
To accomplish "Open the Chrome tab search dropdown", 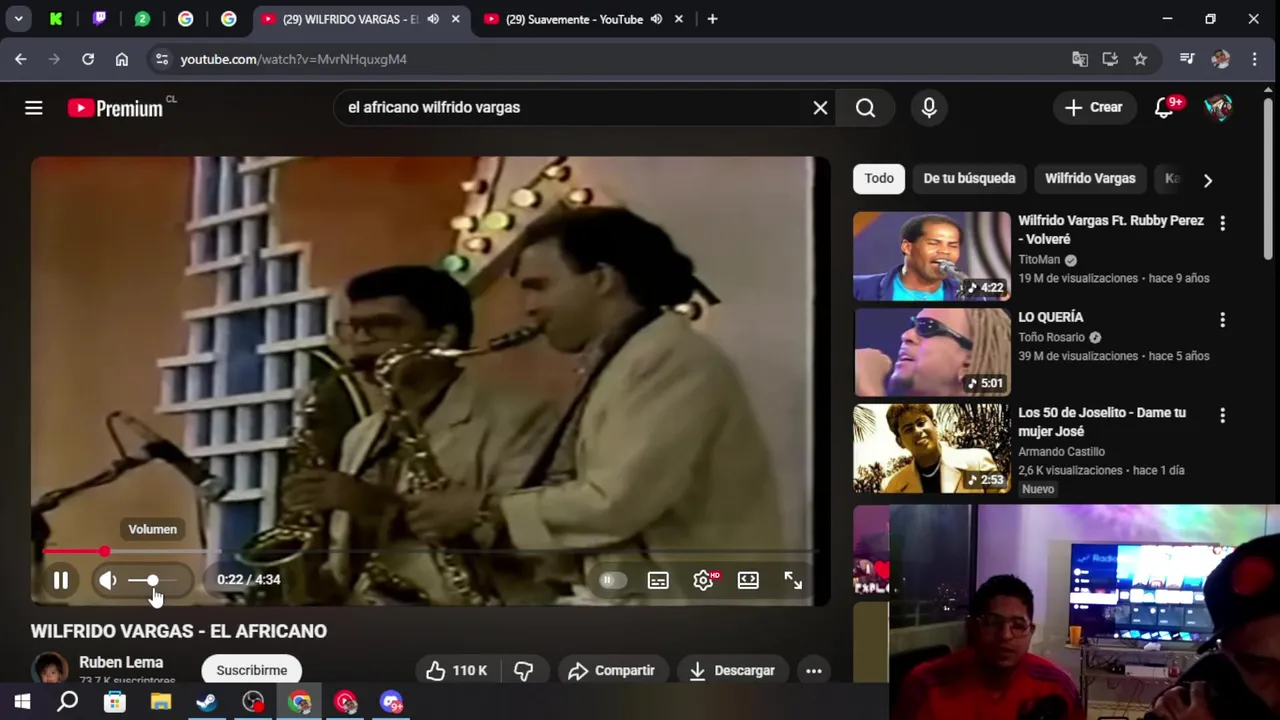I will coord(18,19).
